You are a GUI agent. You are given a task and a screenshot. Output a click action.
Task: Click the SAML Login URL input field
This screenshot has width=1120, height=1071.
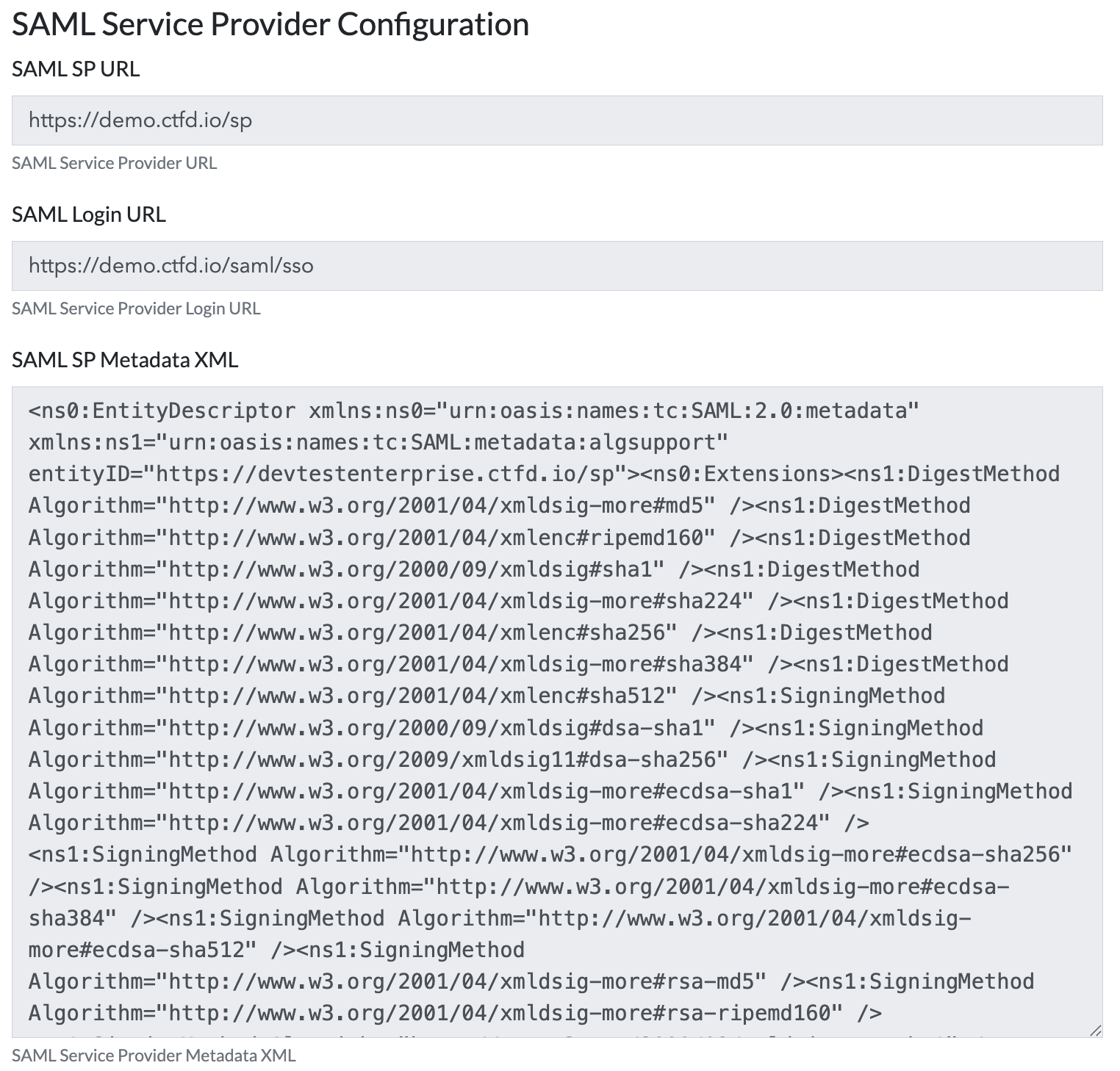click(x=556, y=266)
